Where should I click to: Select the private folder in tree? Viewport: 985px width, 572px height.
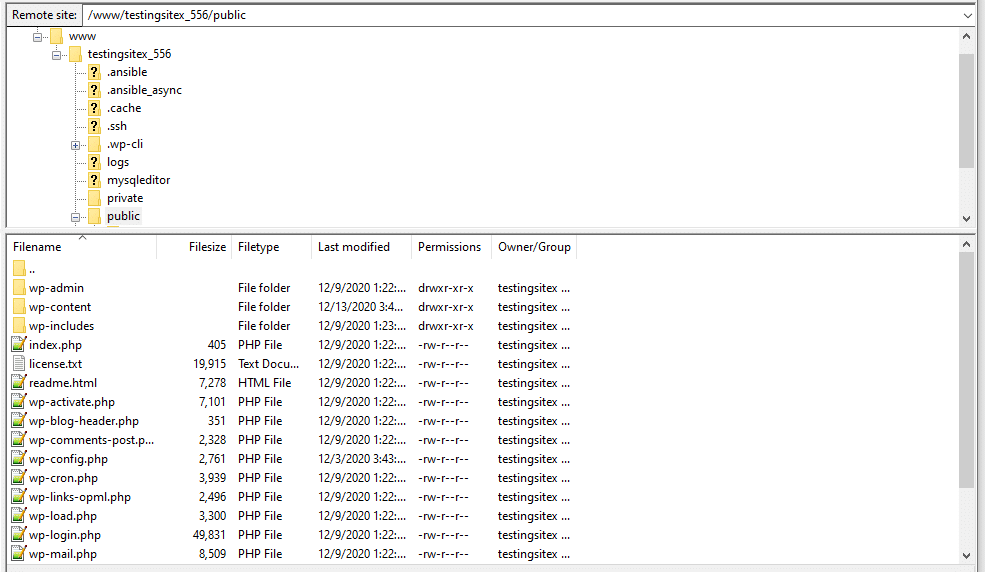(x=125, y=198)
